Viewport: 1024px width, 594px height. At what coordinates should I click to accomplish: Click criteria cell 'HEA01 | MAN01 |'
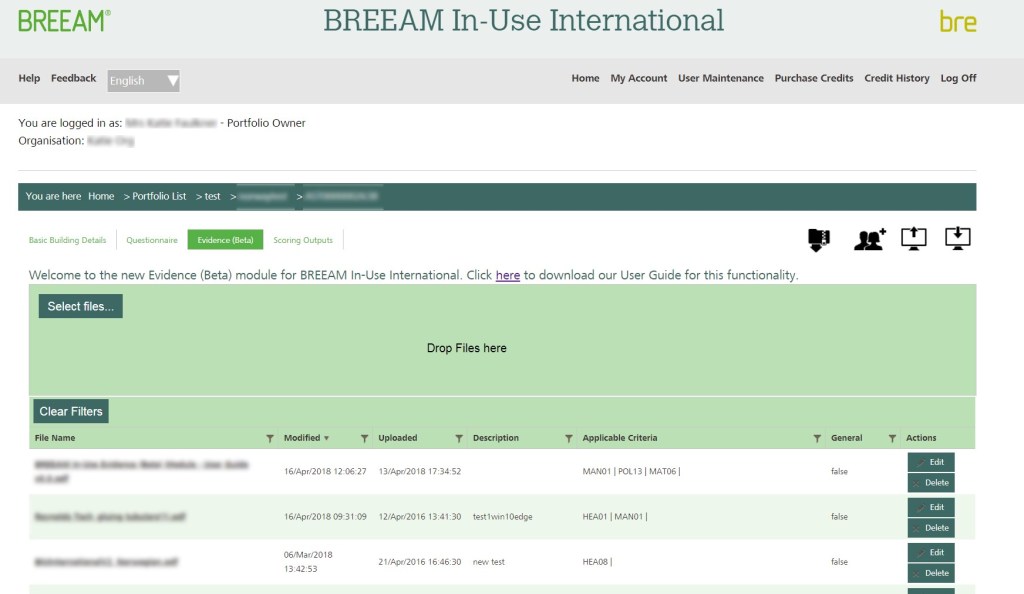click(x=615, y=516)
